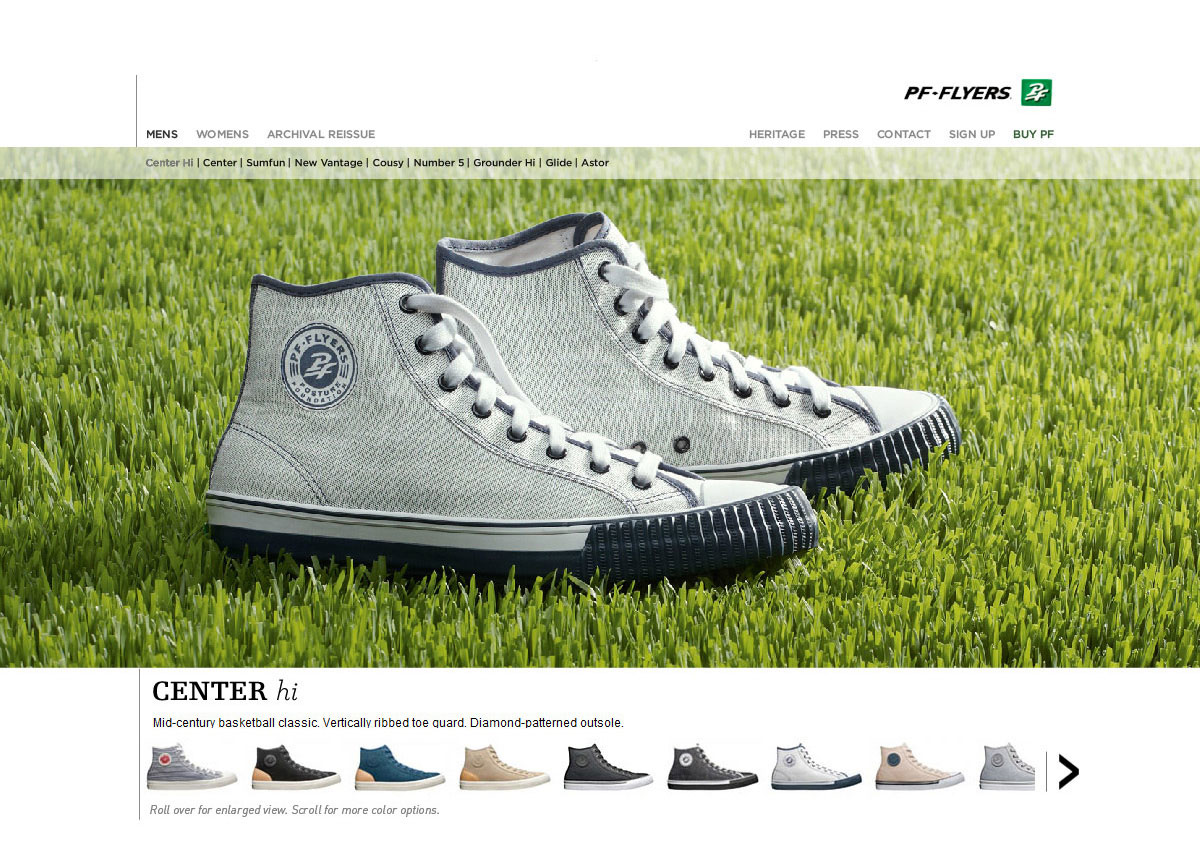Select the Sumfun style submenu item
The width and height of the screenshot is (1200, 850).
(266, 163)
